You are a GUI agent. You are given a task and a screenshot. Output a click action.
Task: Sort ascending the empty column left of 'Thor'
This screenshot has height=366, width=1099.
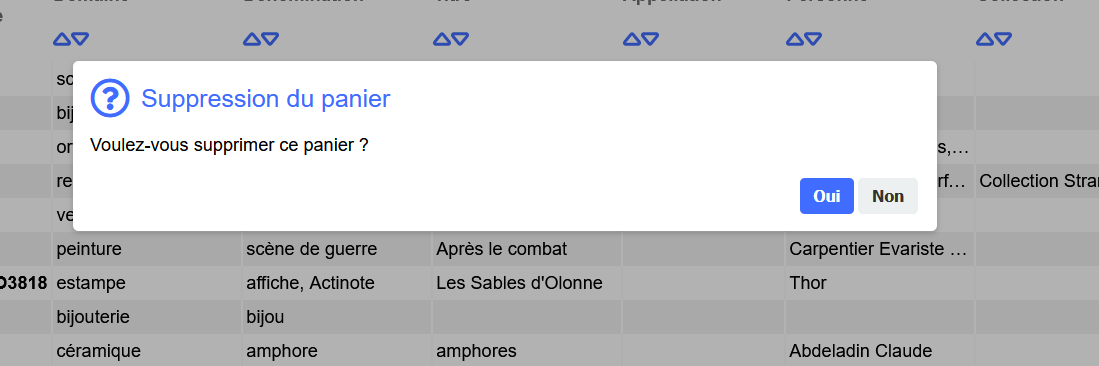pos(632,39)
